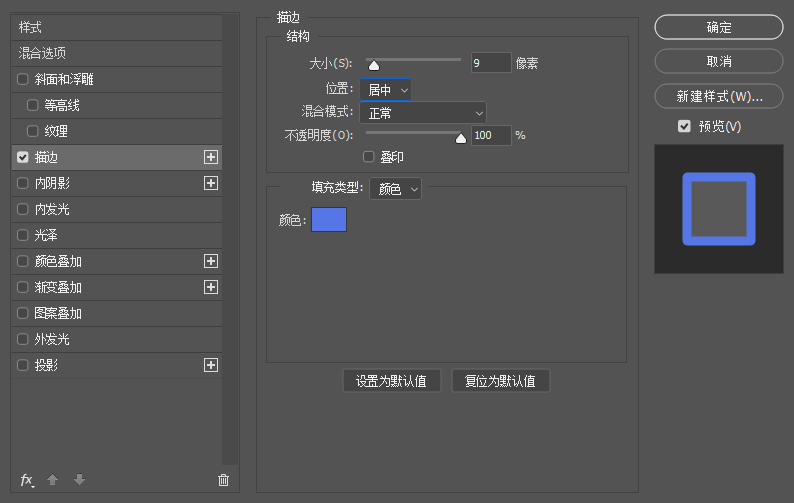Enable the 内发光 checkbox
This screenshot has height=503, width=794.
point(23,209)
